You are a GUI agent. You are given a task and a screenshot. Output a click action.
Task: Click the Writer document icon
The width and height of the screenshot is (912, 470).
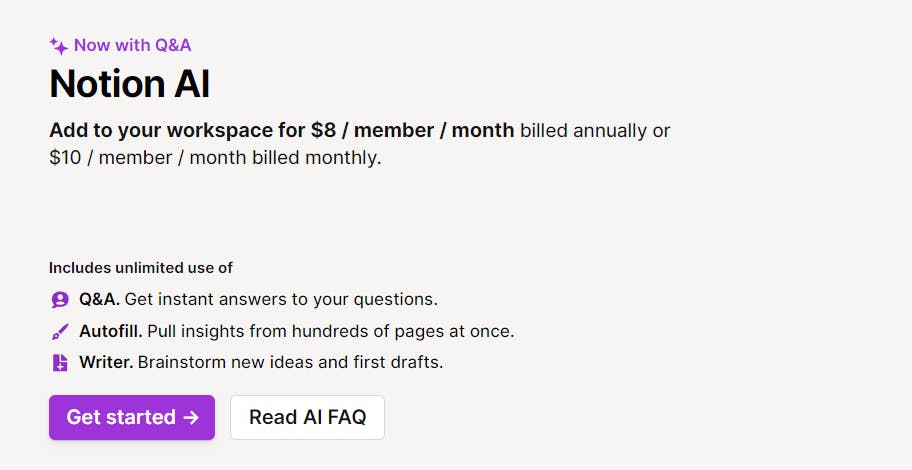pyautogui.click(x=59, y=362)
